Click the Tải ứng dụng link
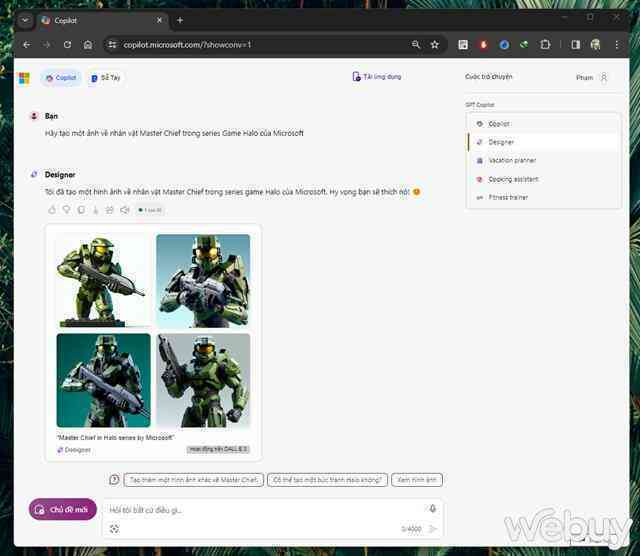Image resolution: width=640 pixels, height=556 pixels. tap(377, 77)
